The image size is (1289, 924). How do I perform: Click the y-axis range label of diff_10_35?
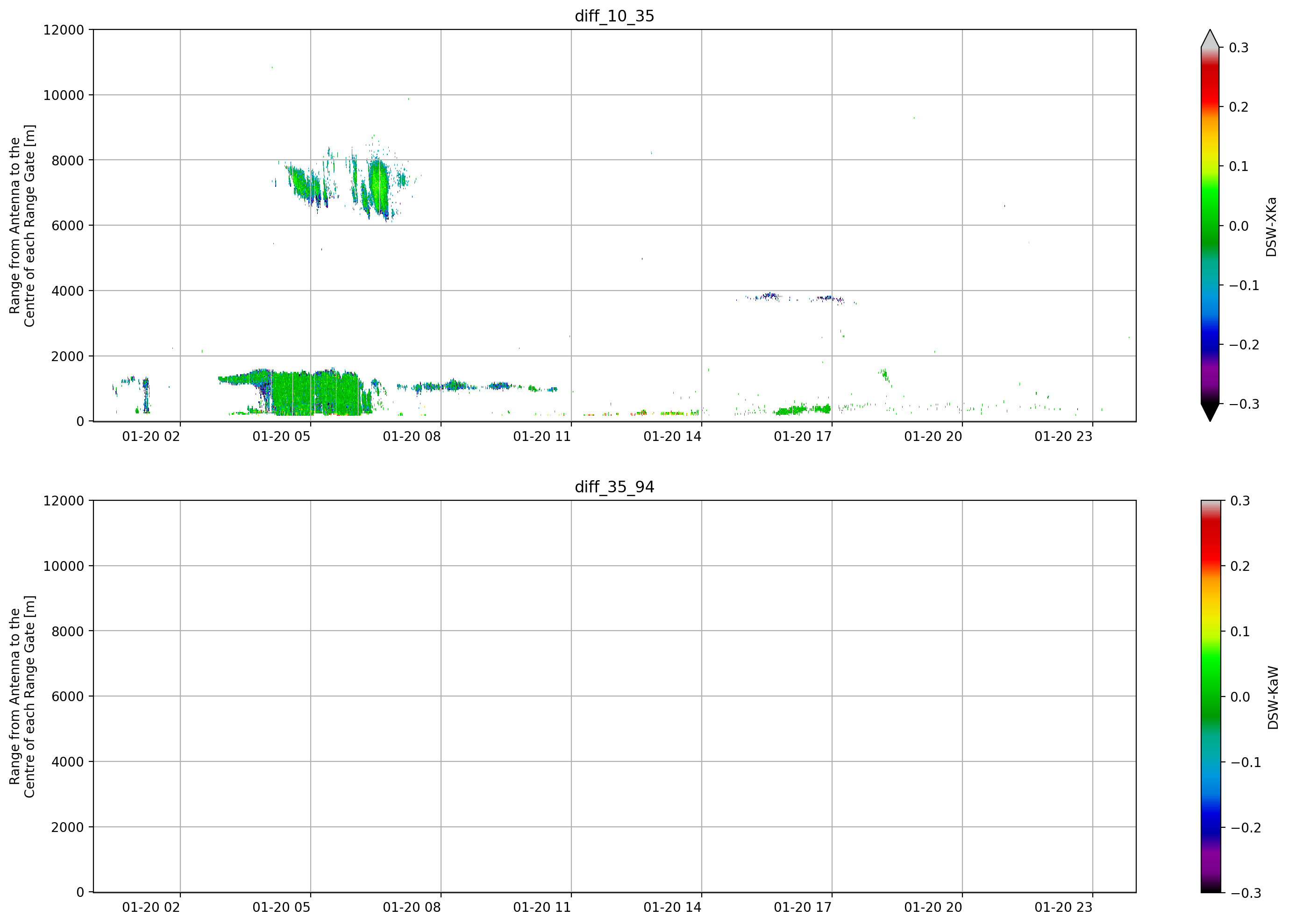coord(22,226)
